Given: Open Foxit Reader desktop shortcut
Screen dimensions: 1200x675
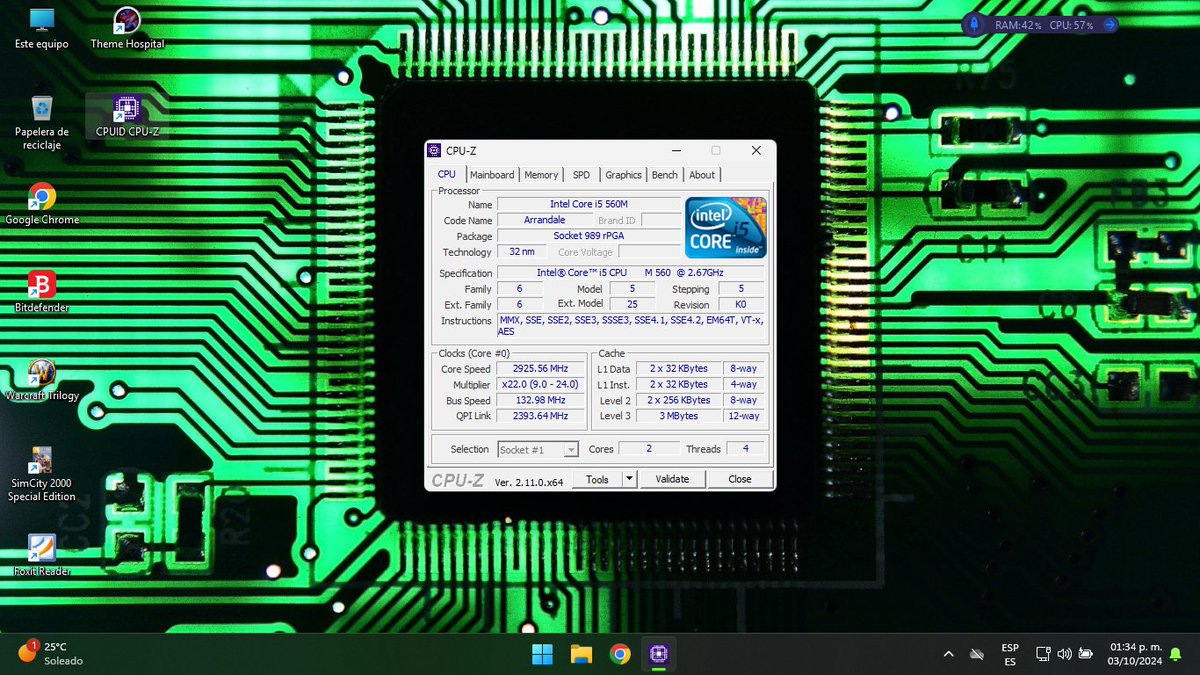Looking at the screenshot, I should 42,556.
